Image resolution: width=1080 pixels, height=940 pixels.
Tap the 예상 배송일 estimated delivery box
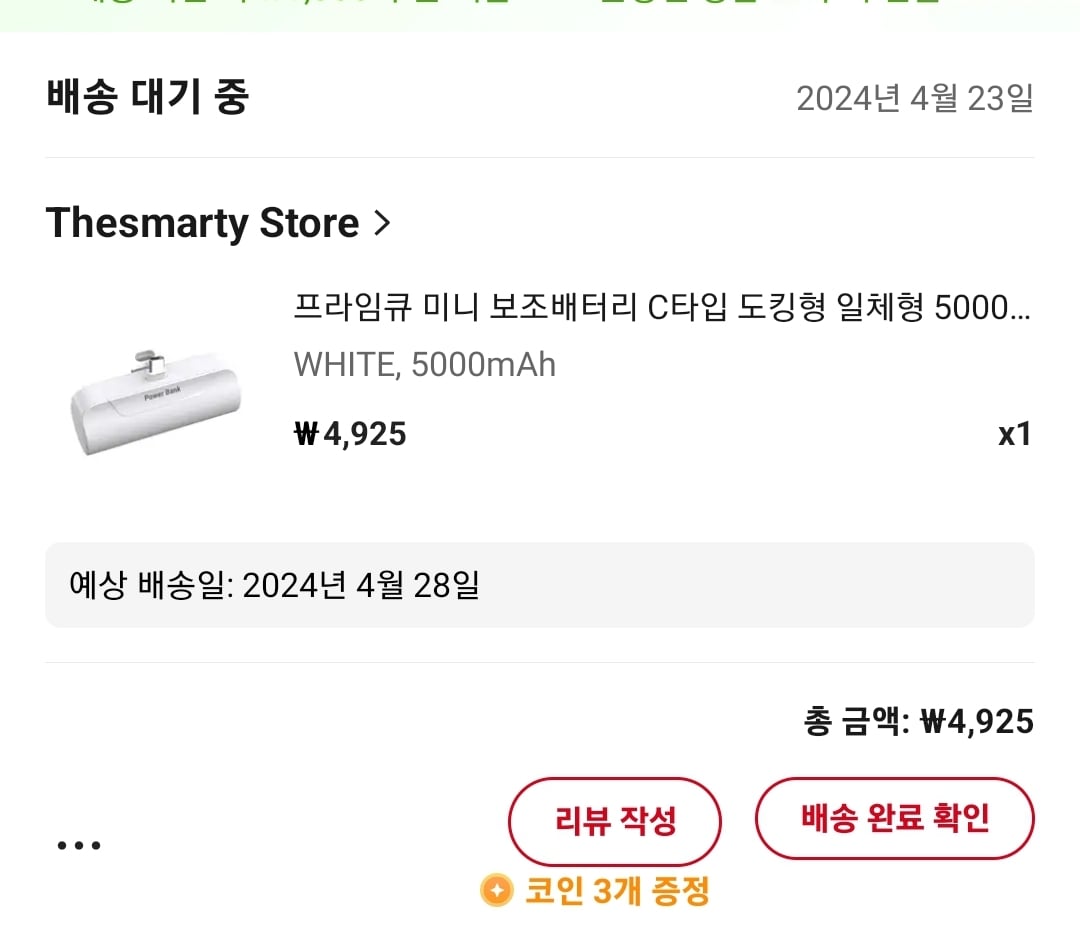(x=540, y=585)
